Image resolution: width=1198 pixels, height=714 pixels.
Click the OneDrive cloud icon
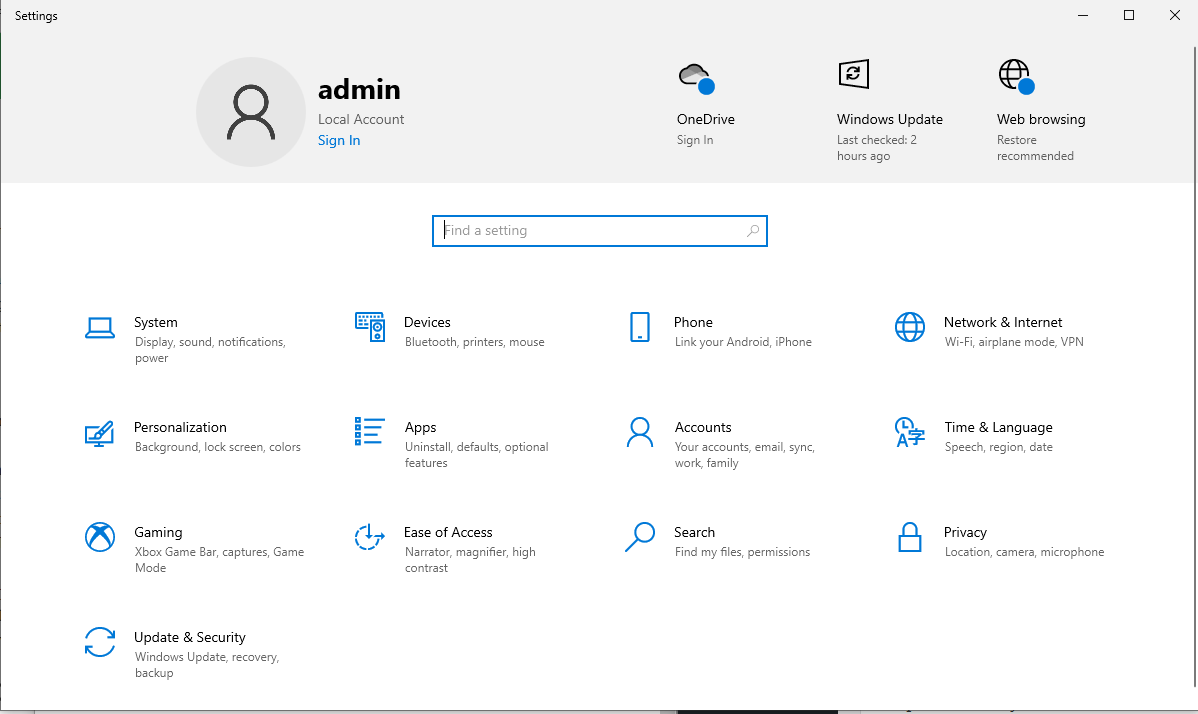(x=695, y=75)
